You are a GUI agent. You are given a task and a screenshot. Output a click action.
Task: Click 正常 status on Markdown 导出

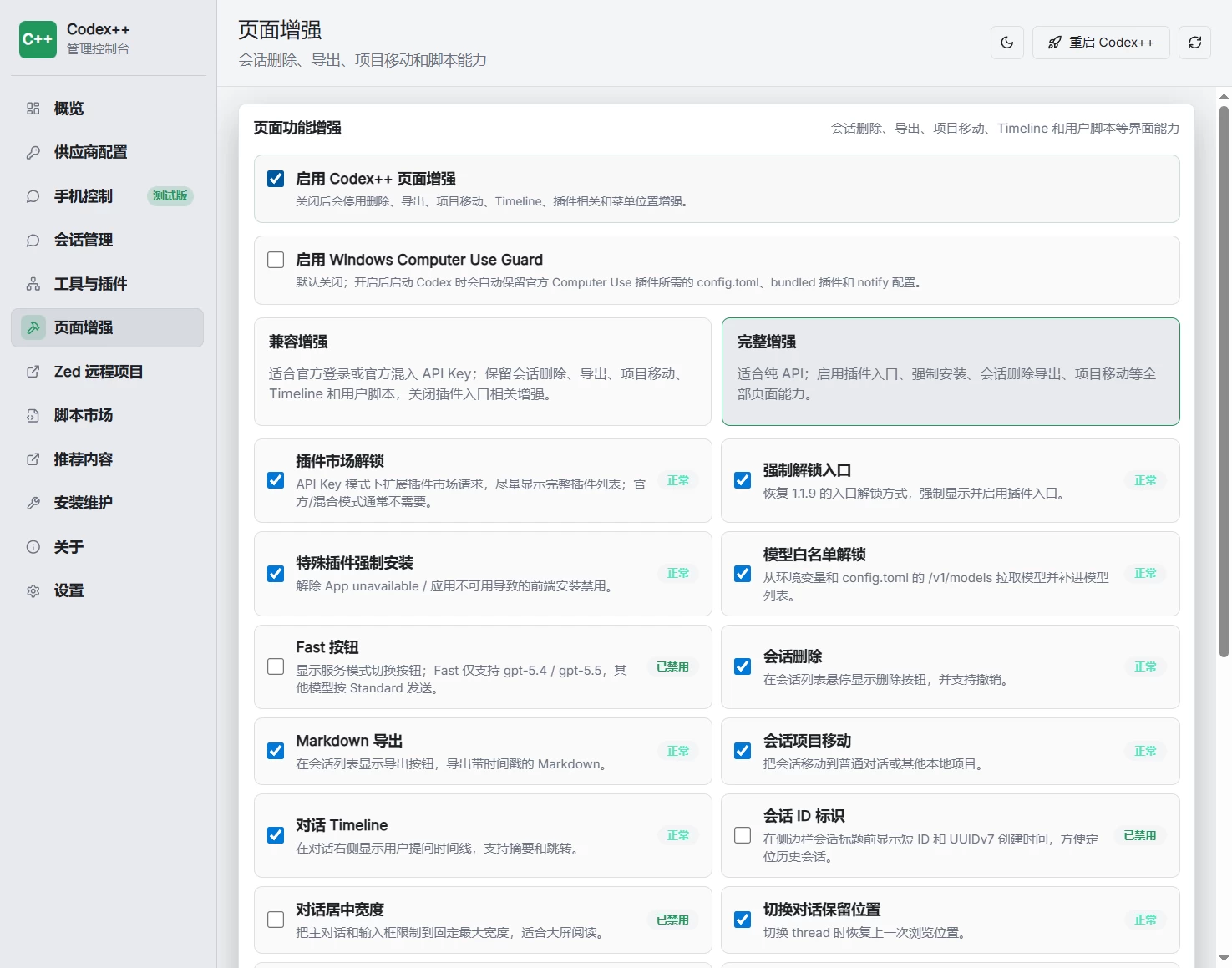pos(678,751)
